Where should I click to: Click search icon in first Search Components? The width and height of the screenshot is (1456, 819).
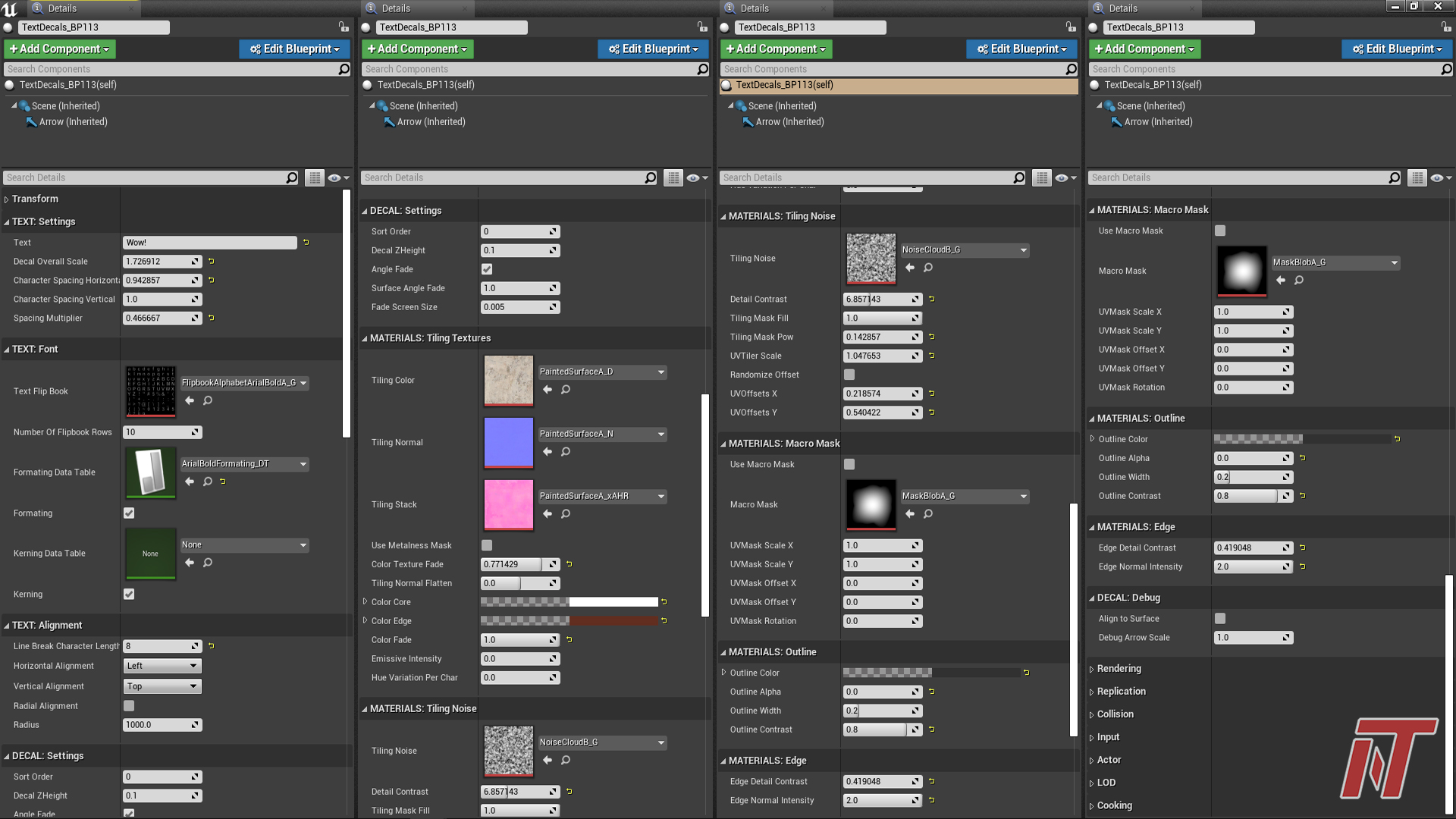click(x=344, y=69)
